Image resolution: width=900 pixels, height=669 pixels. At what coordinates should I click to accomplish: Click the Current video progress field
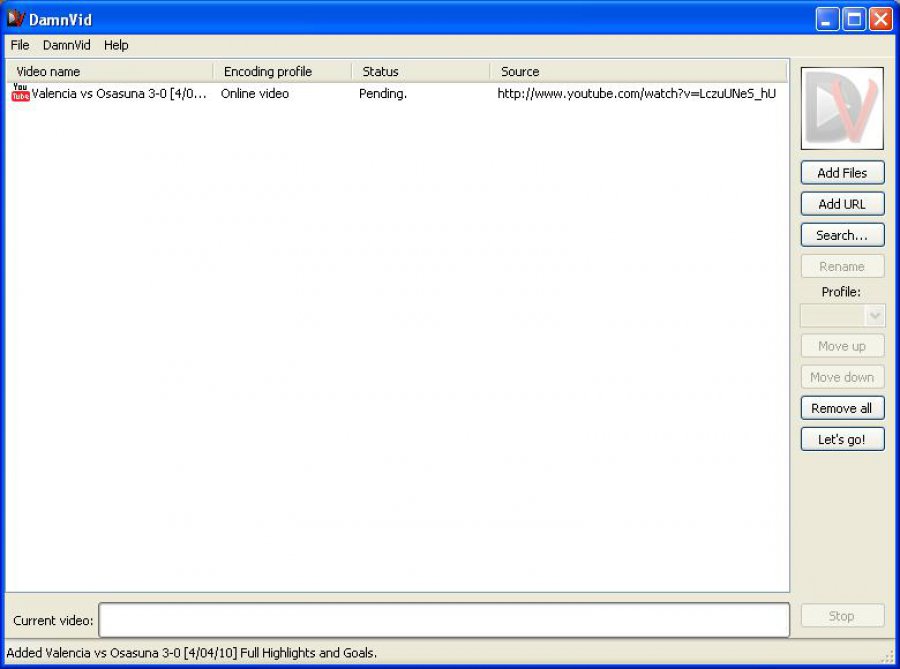(444, 620)
